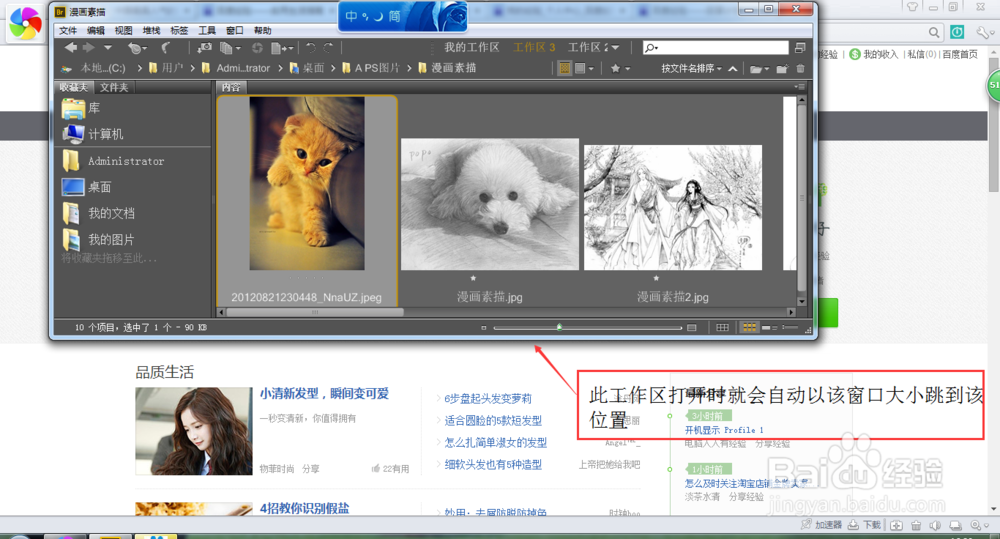Open the recent files reveal dropdown

[137, 48]
